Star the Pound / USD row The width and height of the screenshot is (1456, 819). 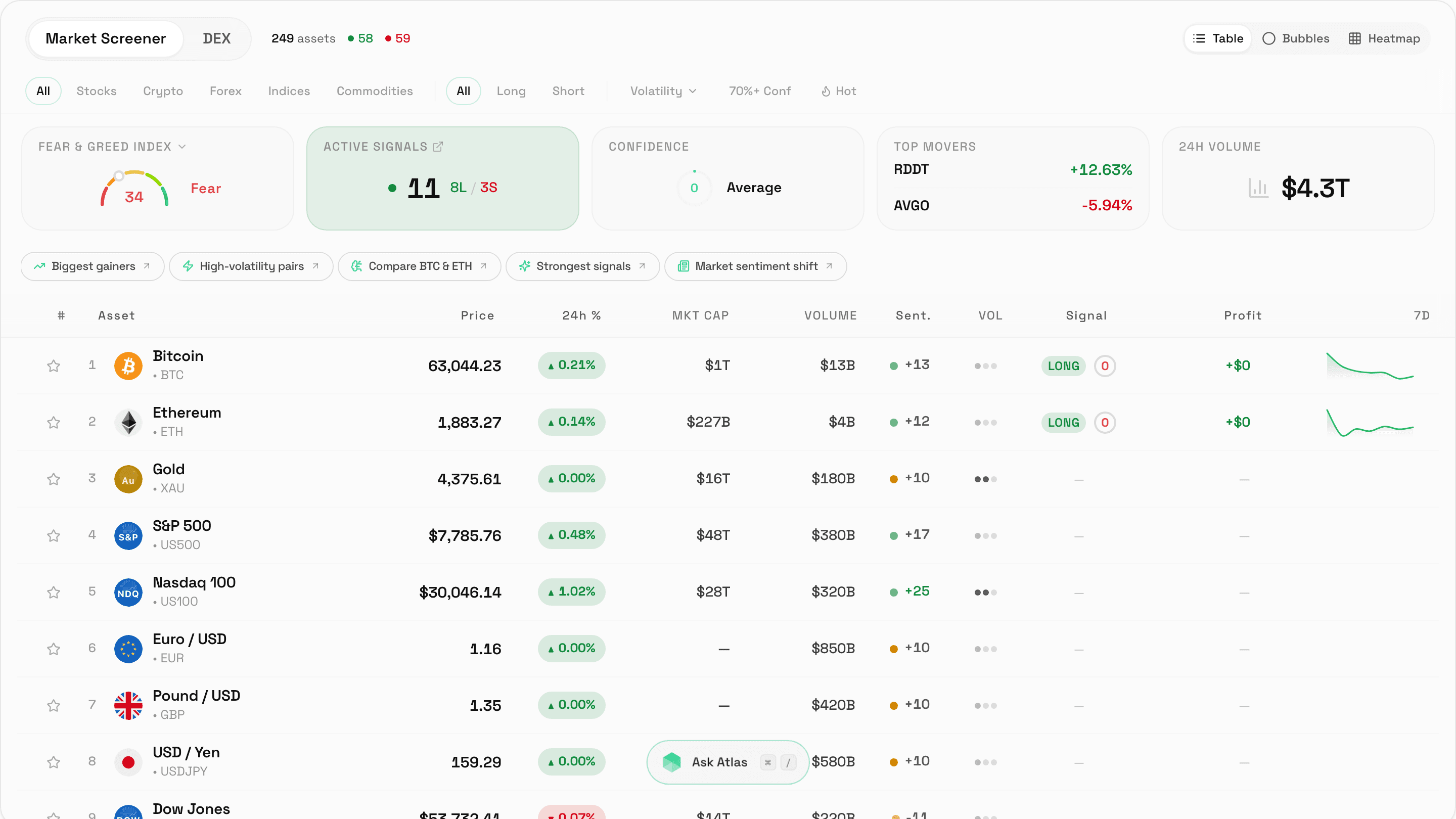[x=53, y=705]
